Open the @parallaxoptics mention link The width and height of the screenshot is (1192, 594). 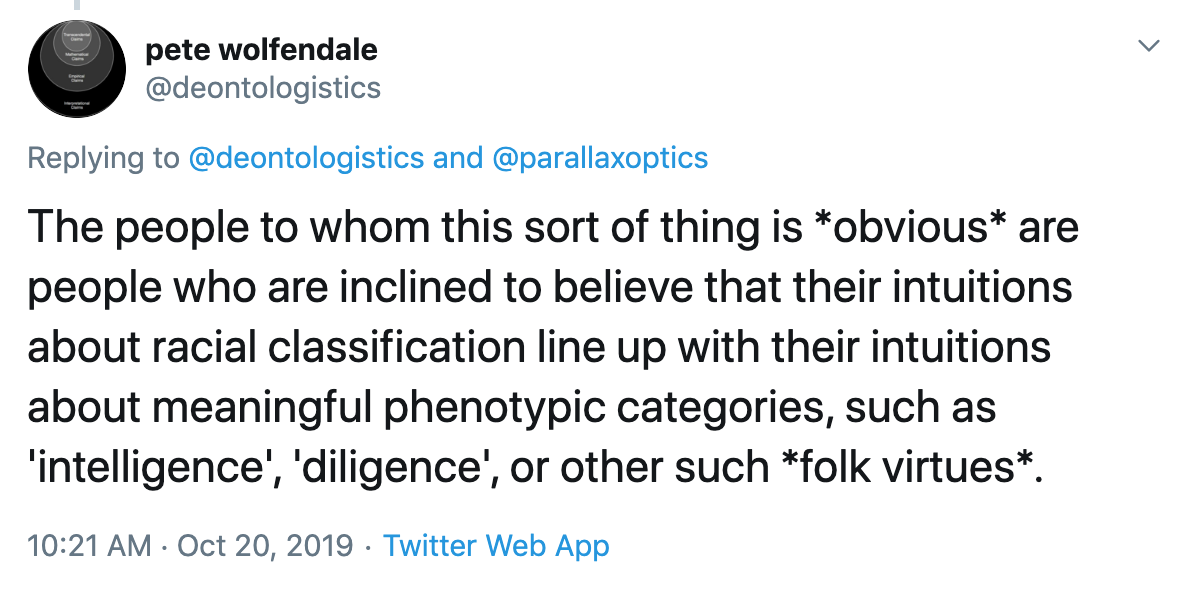click(x=600, y=158)
